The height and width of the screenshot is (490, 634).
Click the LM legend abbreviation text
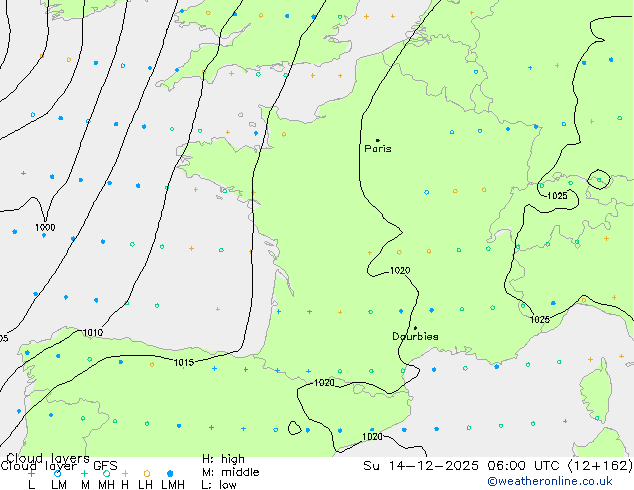coord(59,485)
